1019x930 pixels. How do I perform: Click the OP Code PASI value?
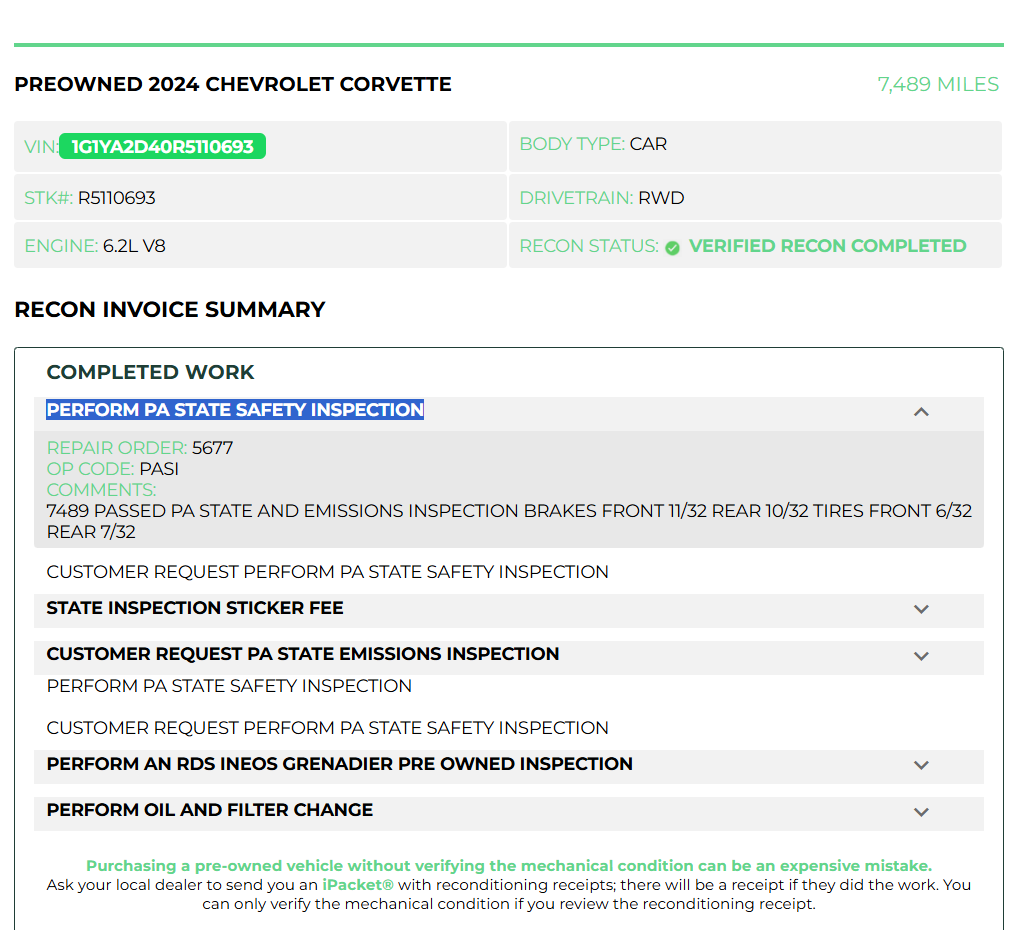click(159, 469)
